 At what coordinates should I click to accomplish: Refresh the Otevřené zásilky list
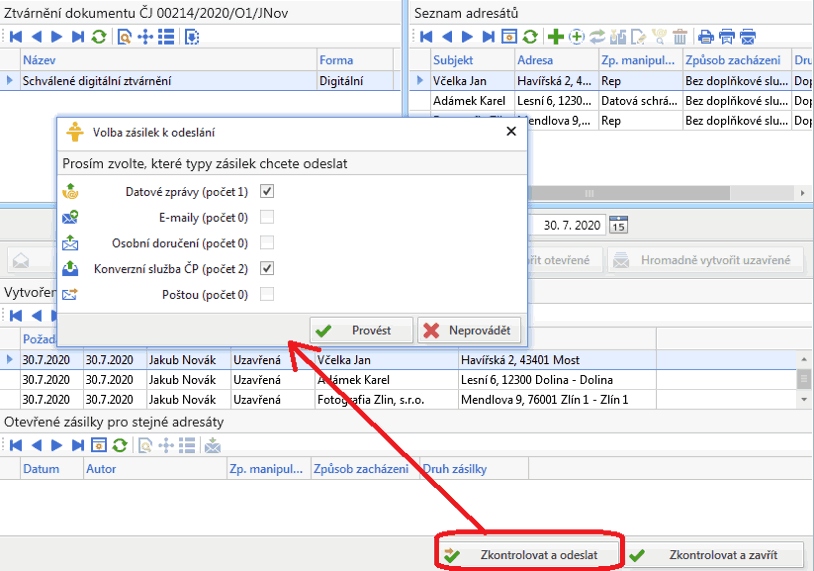pyautogui.click(x=119, y=446)
